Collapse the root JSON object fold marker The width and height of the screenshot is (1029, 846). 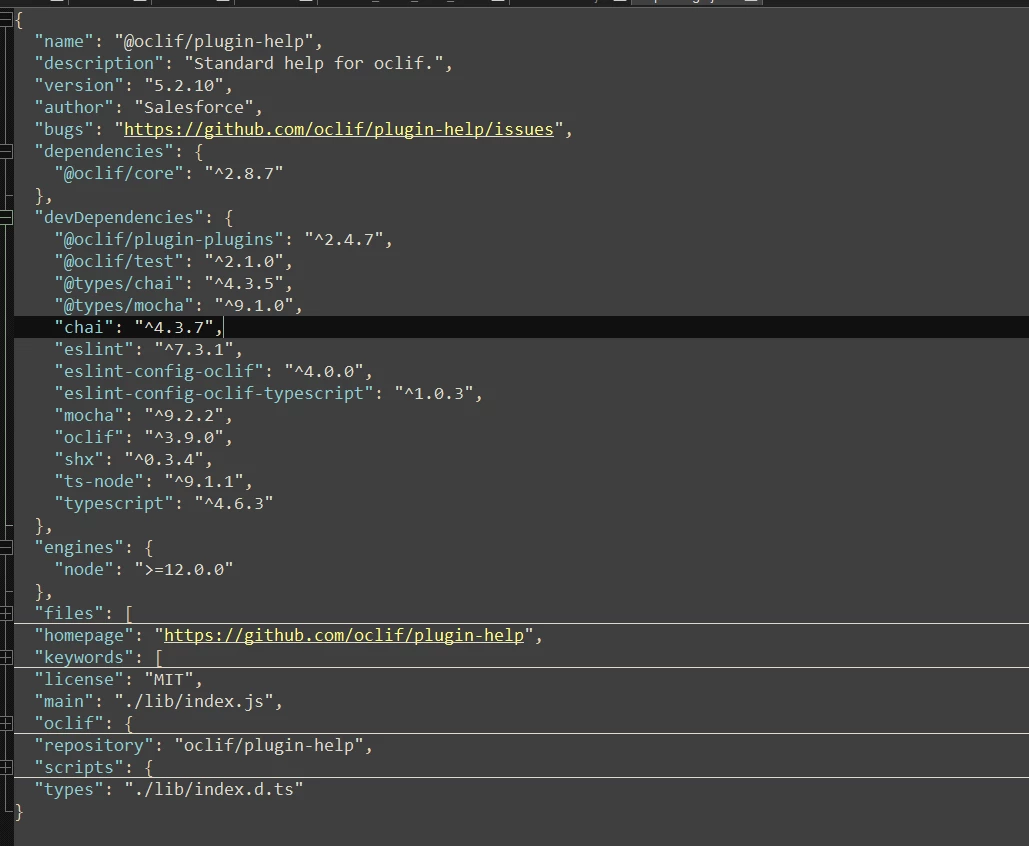pos(6,20)
